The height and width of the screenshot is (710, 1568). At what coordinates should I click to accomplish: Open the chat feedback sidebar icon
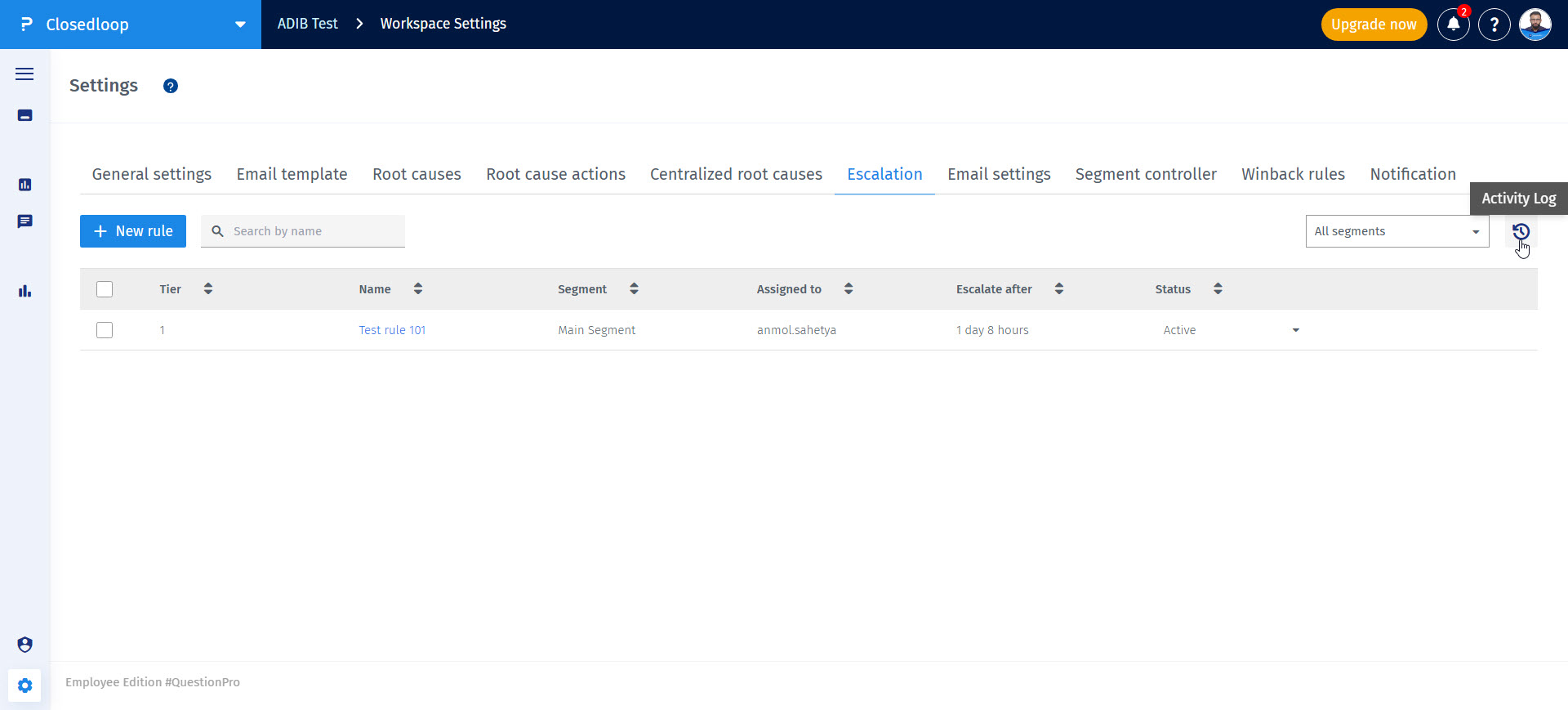click(24, 221)
